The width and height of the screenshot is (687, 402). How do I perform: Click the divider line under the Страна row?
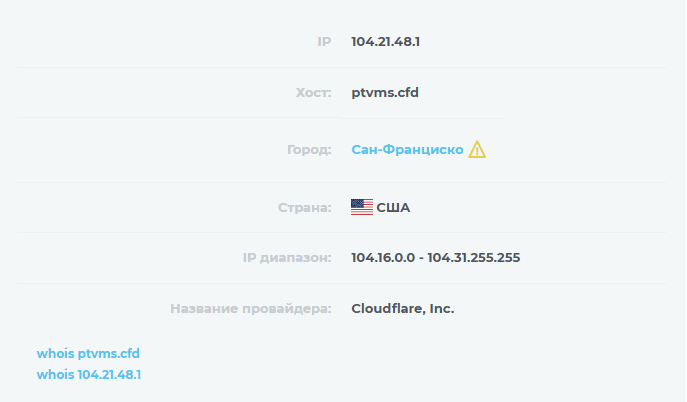tap(340, 233)
